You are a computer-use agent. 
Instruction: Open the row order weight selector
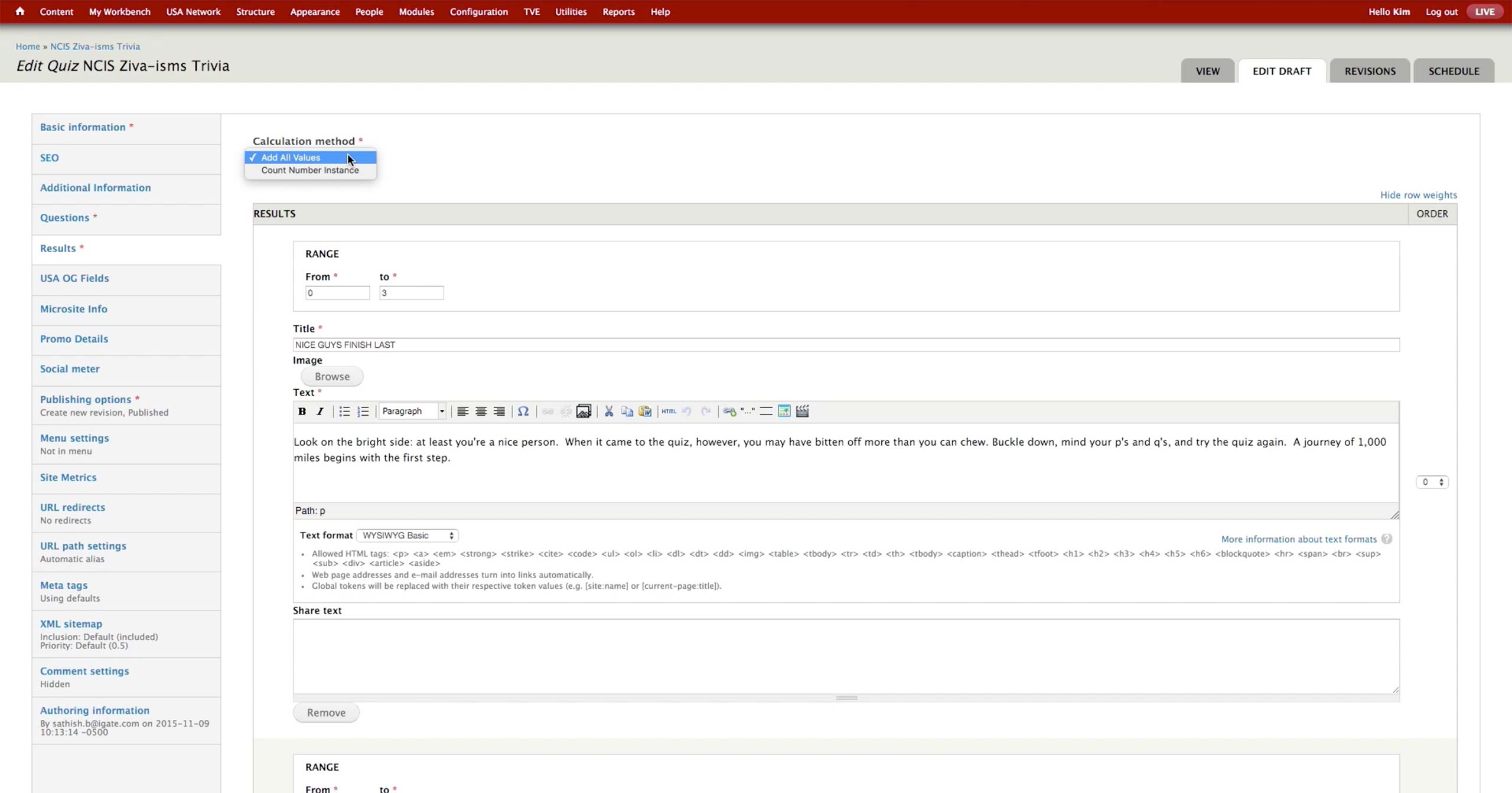[1432, 482]
